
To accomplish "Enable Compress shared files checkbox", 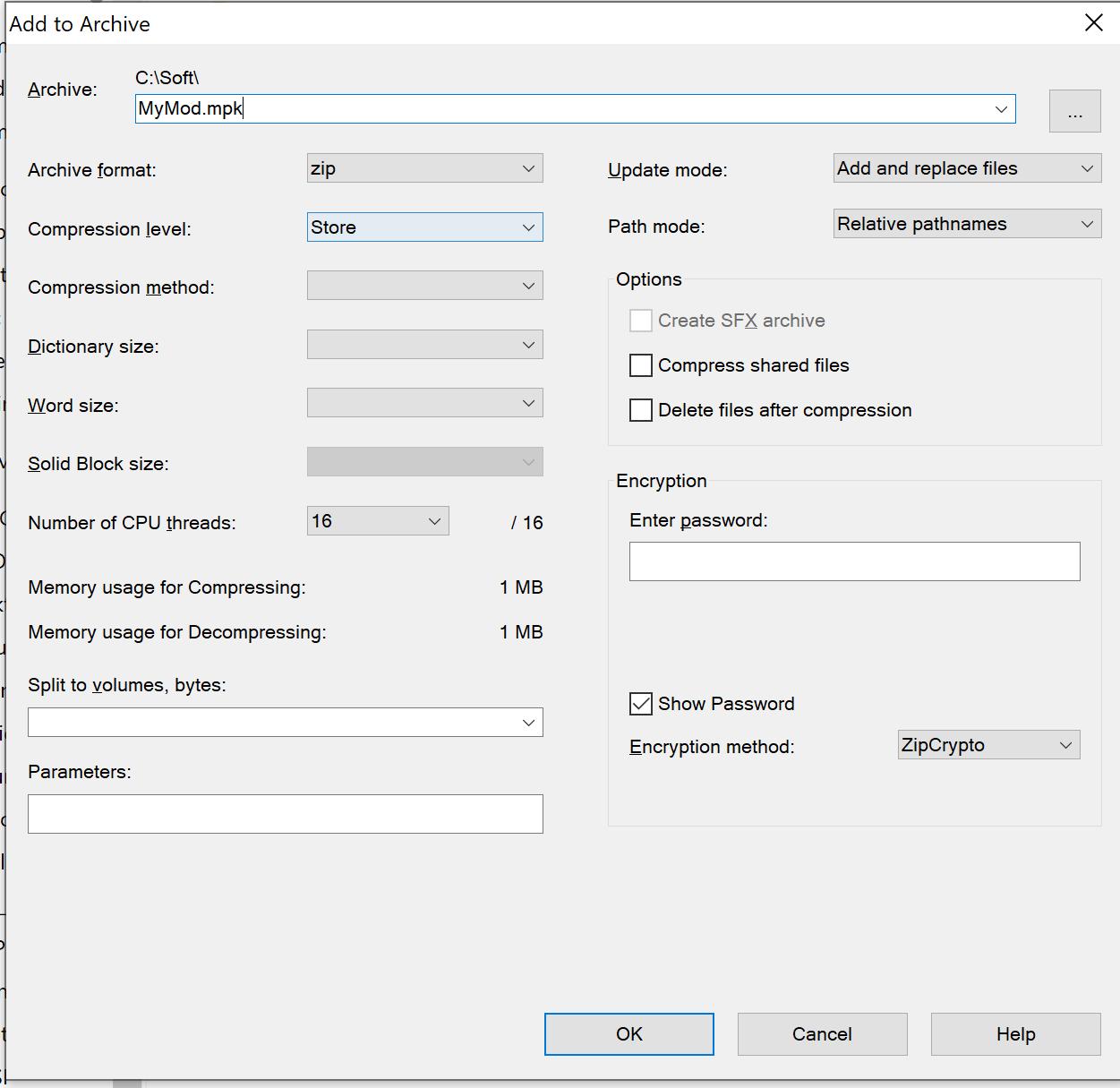I will tap(641, 365).
